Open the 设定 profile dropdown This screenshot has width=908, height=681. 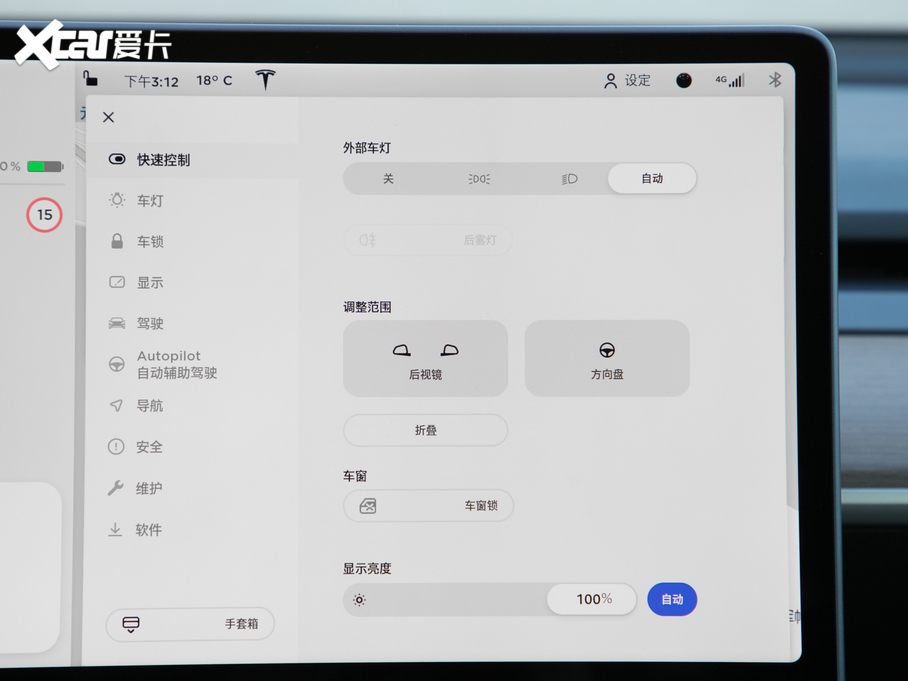coord(627,81)
